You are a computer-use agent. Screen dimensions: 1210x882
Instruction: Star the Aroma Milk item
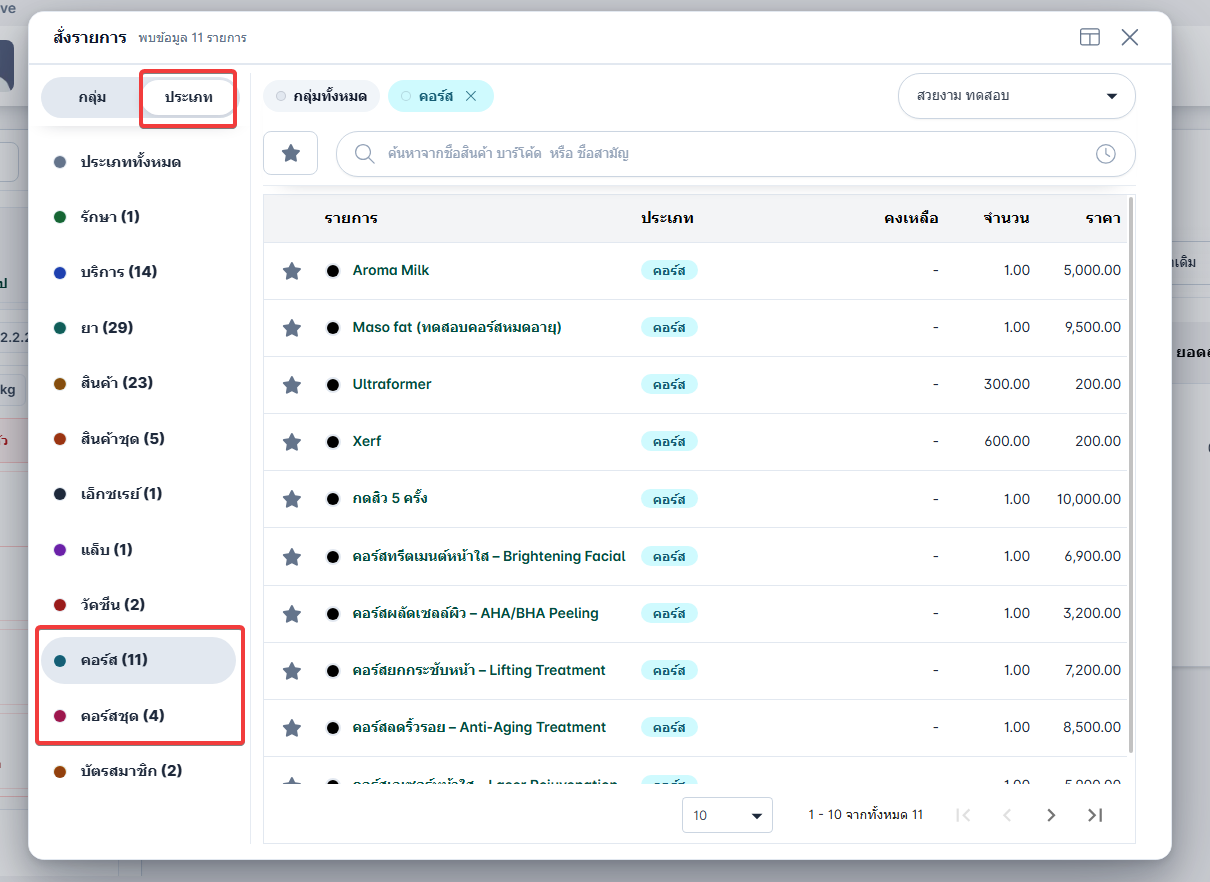(292, 271)
